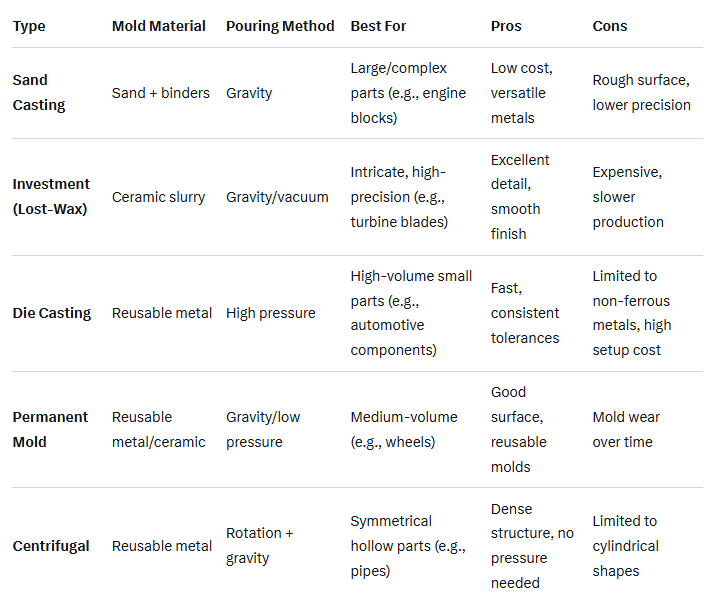Click the Pouring Method column header
The image size is (728, 614).
tap(280, 26)
